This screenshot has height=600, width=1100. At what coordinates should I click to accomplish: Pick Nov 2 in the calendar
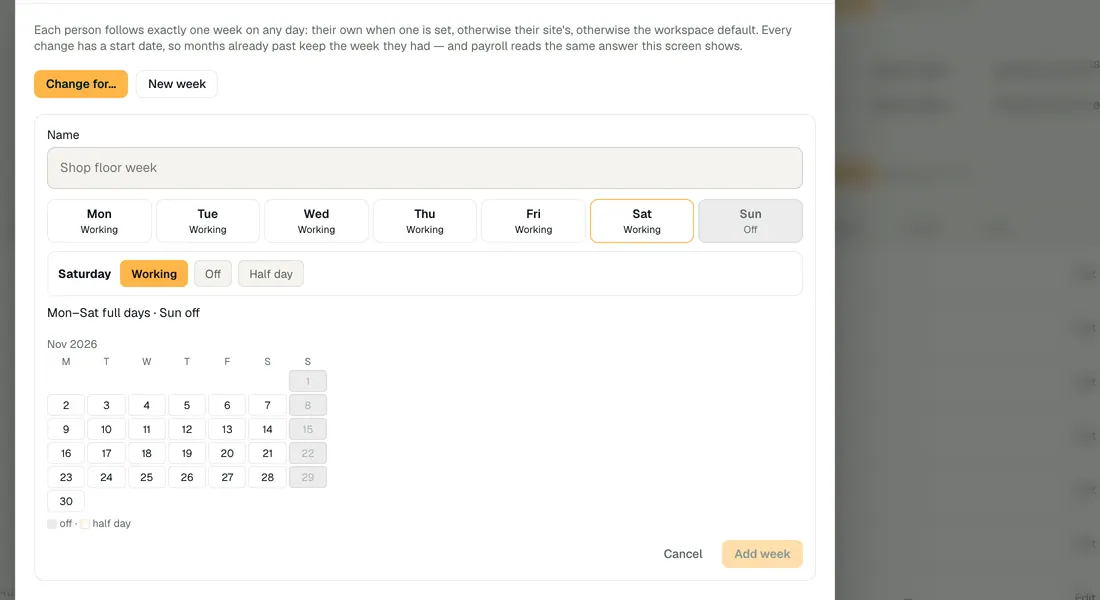point(66,405)
